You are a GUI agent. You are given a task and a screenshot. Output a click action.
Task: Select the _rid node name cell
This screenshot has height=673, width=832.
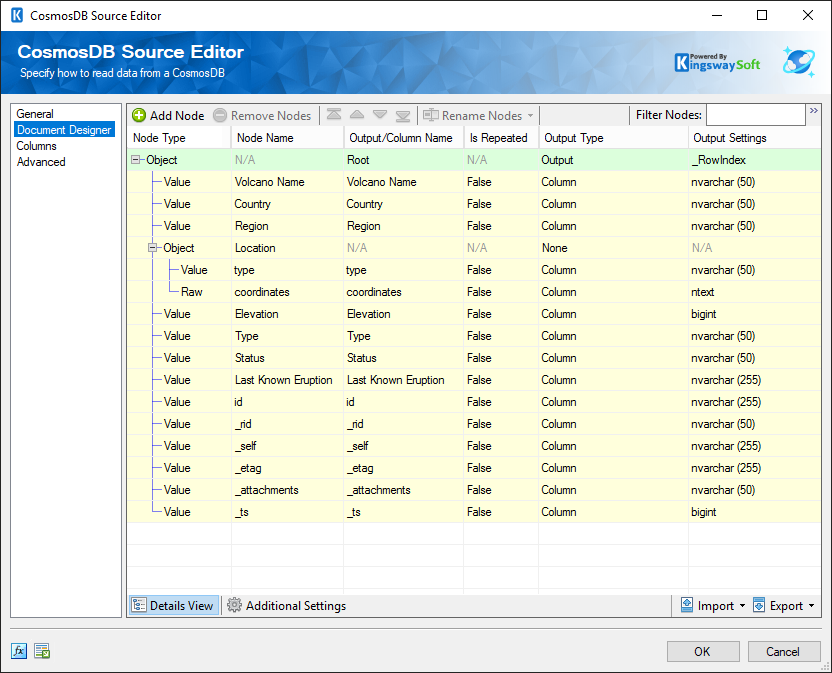pyautogui.click(x=287, y=424)
